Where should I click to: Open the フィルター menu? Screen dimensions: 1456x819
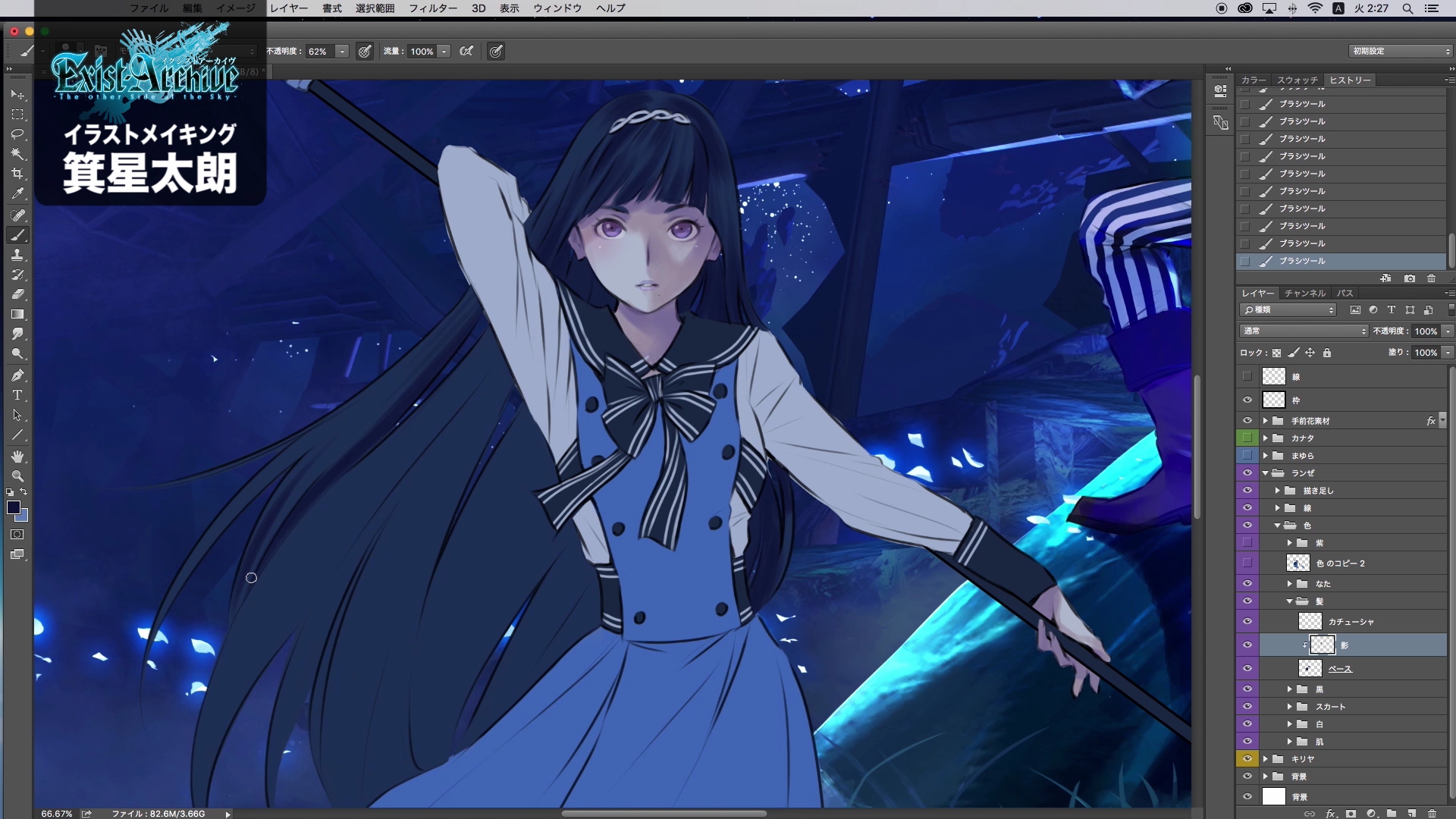click(432, 8)
